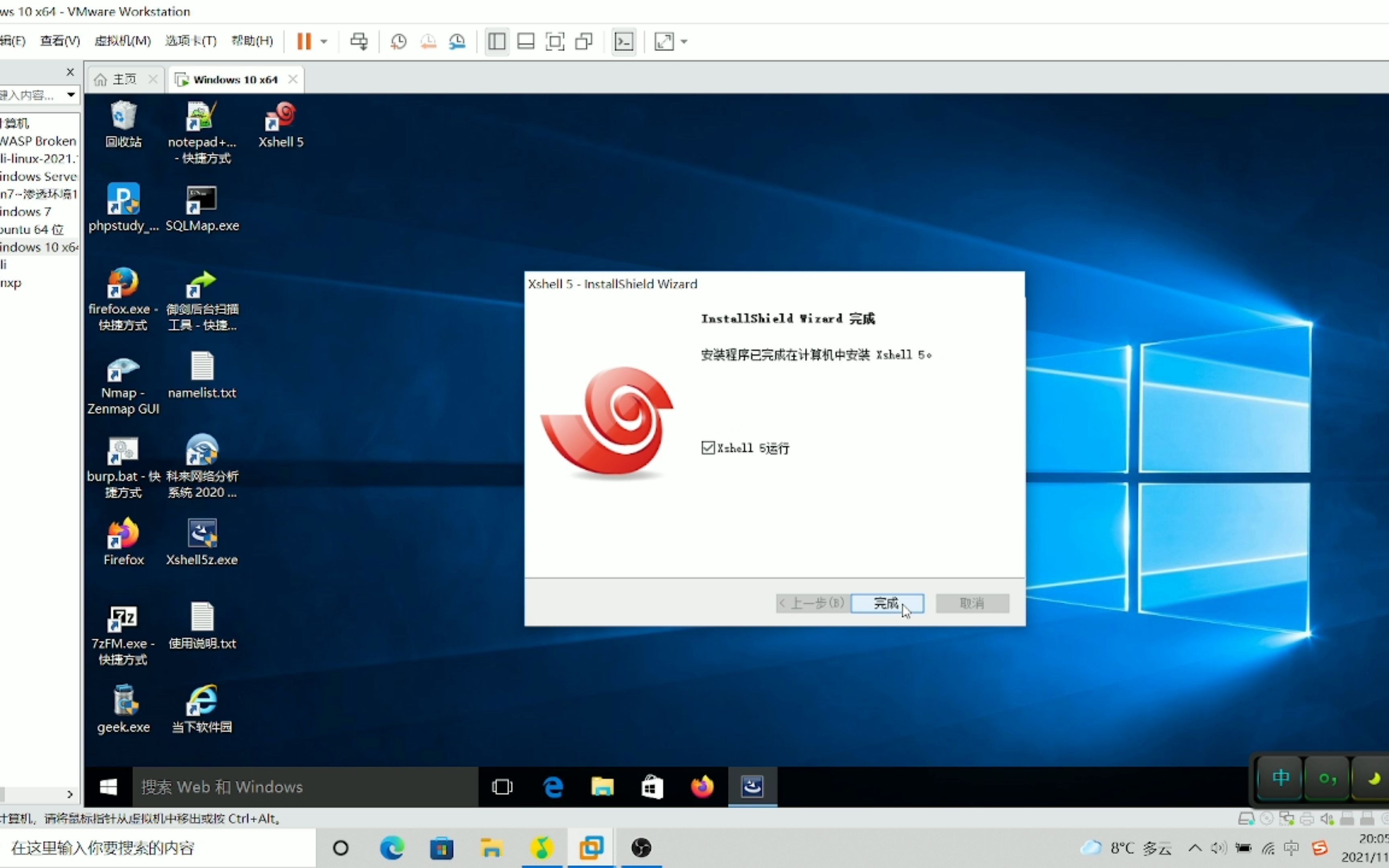Enter full screen mode icon
This screenshot has width=1389, height=868.
pos(555,41)
